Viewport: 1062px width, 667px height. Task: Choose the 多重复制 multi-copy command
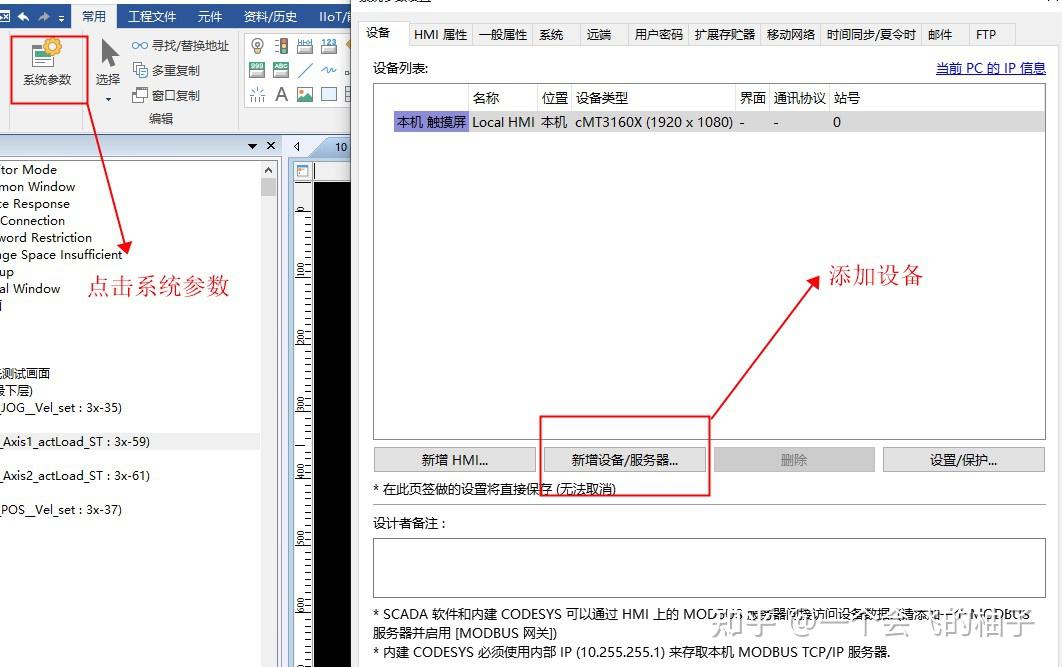[167, 70]
